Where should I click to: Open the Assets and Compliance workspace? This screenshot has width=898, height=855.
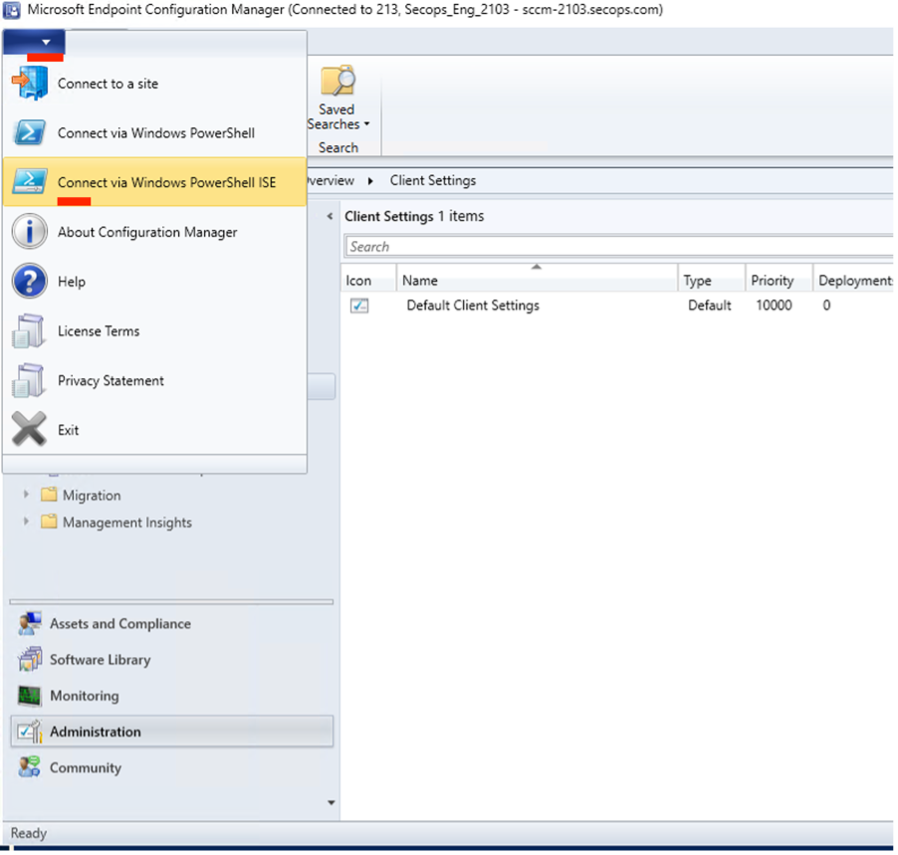(x=172, y=624)
